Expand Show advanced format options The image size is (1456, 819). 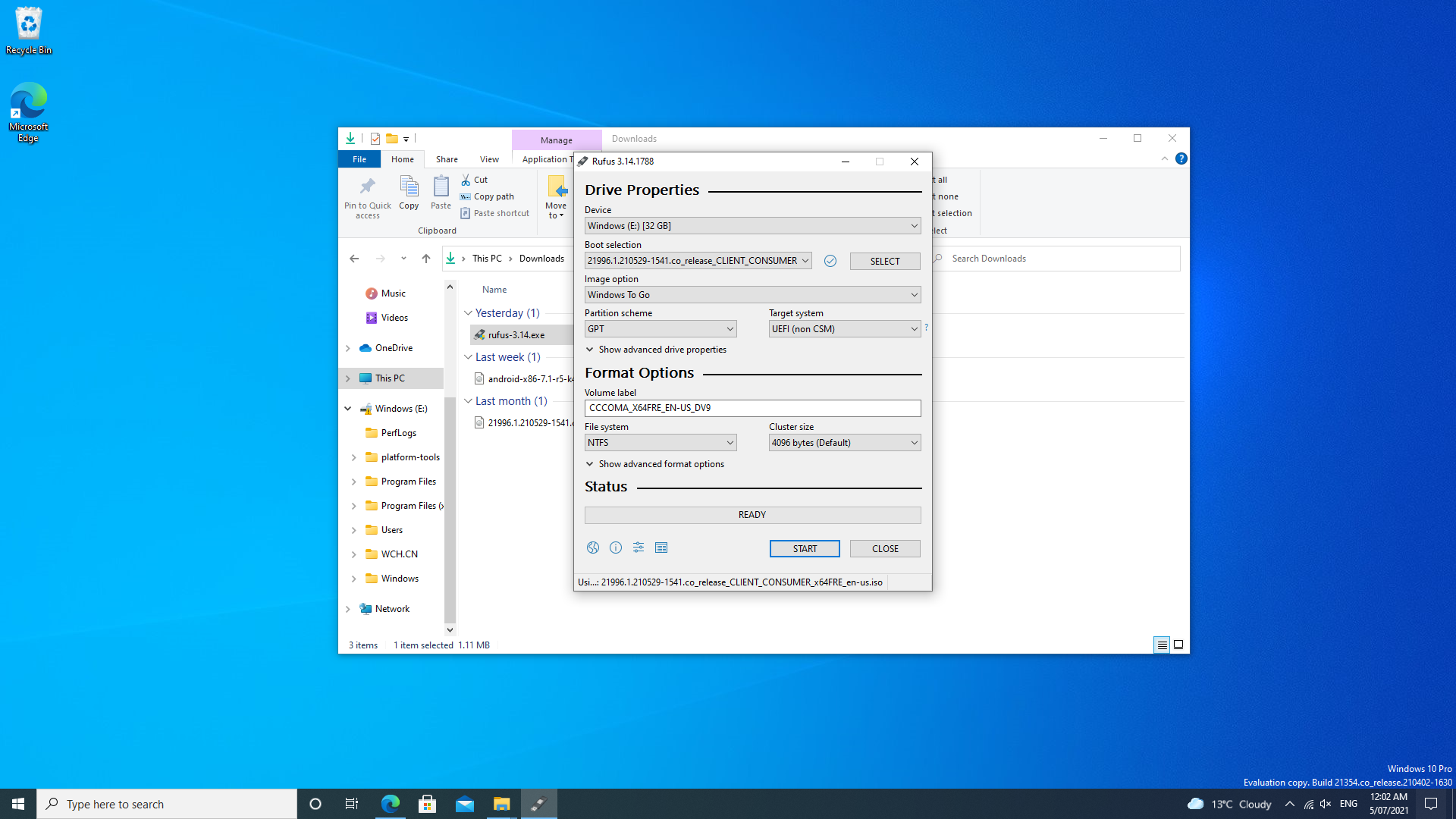pyautogui.click(x=654, y=463)
